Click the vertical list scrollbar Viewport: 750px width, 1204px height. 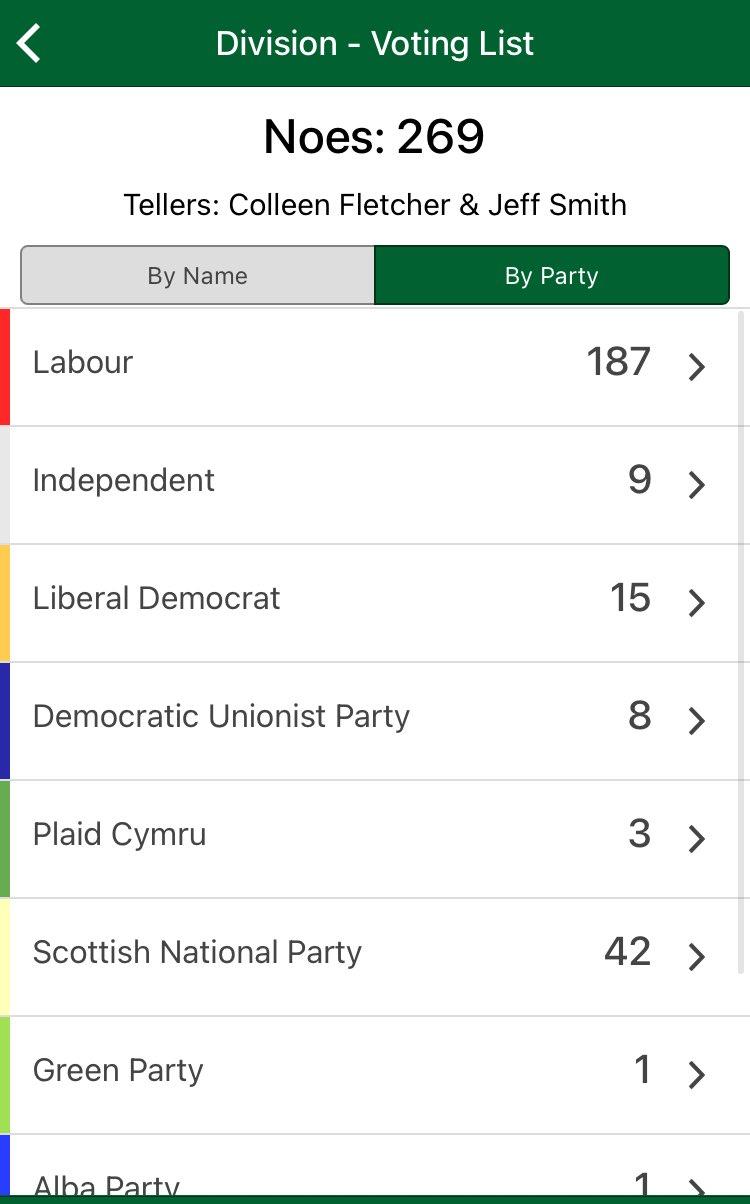coord(741,641)
